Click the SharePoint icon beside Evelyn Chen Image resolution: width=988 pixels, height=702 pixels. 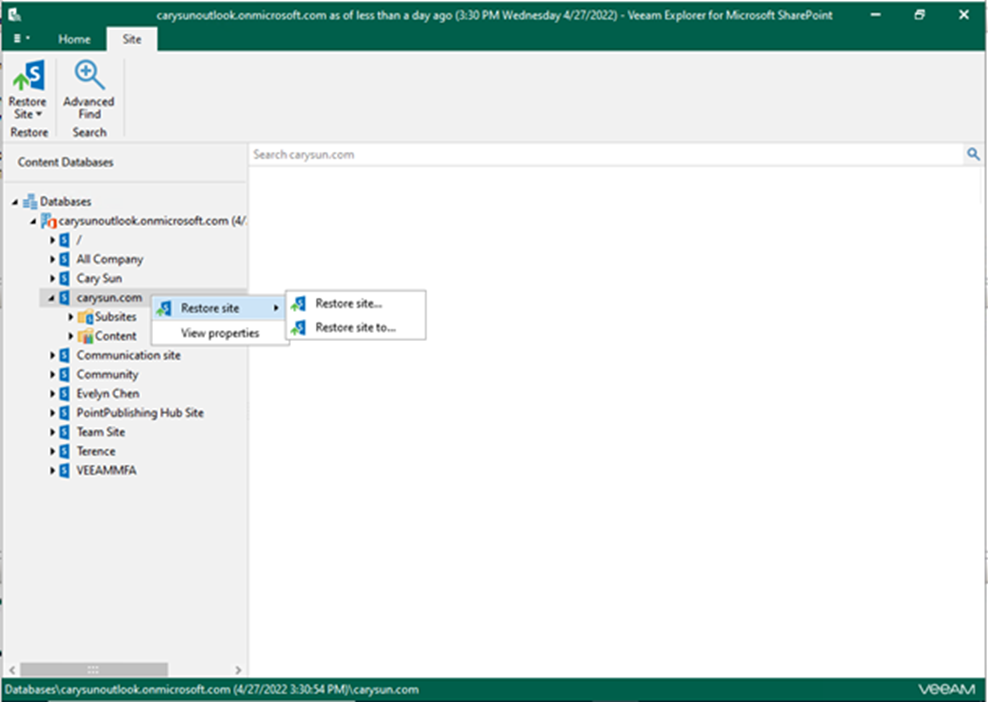[x=64, y=394]
